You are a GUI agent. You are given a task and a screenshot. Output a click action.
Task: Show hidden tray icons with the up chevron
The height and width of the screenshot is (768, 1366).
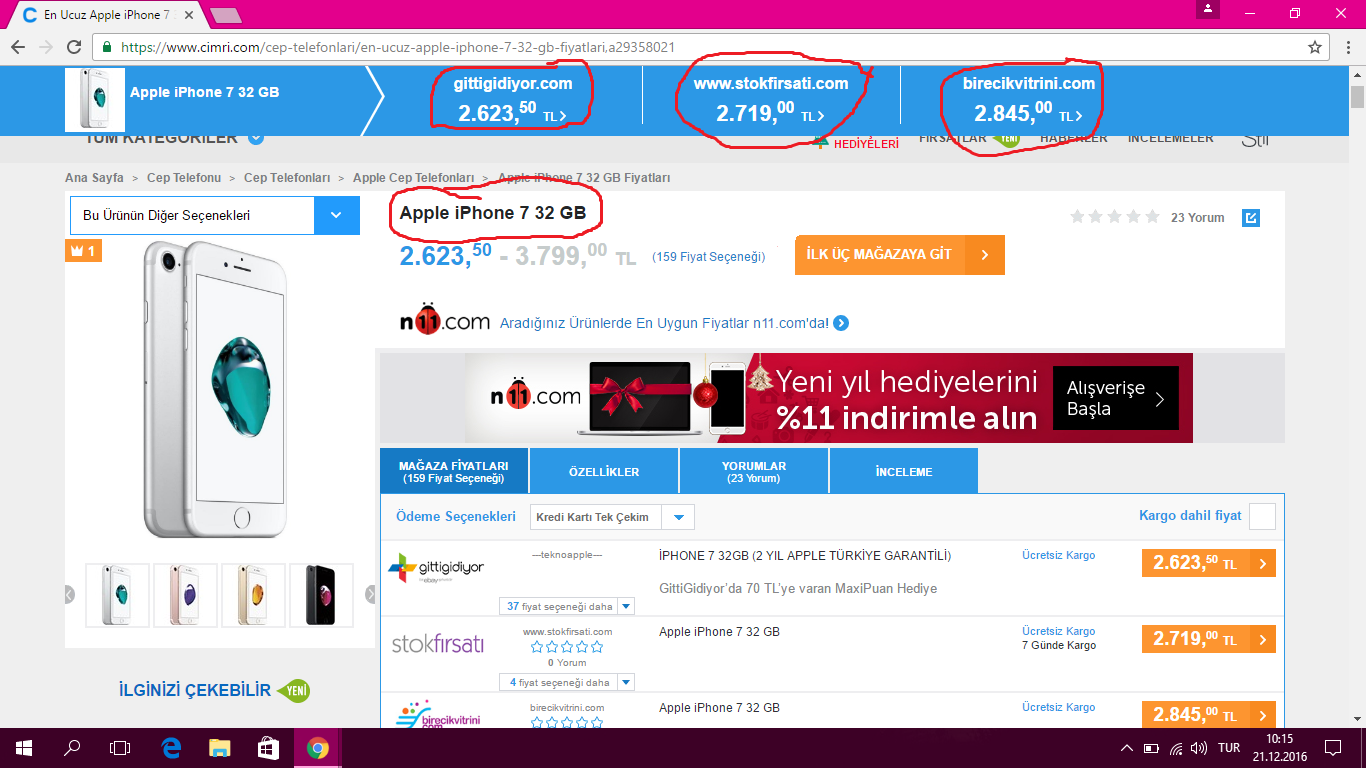1127,748
